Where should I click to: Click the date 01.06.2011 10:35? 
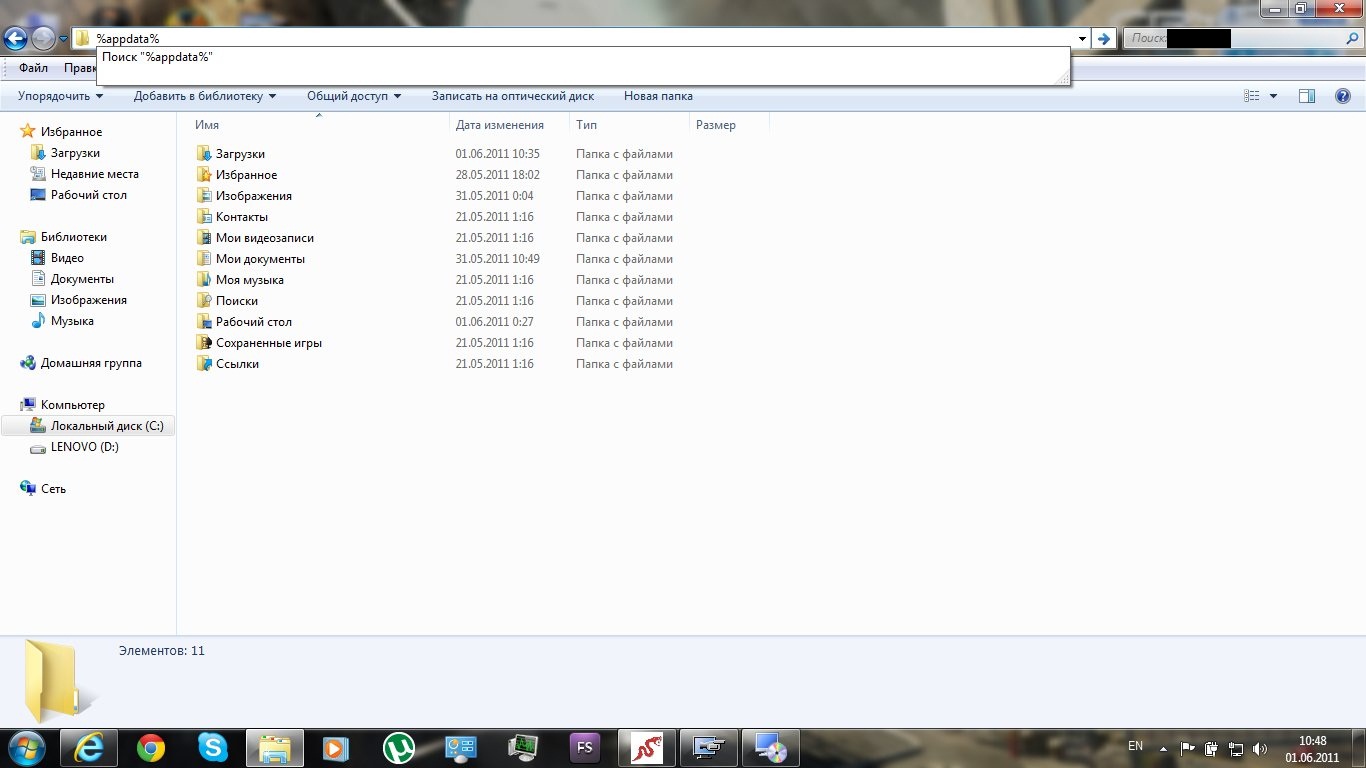coord(497,154)
